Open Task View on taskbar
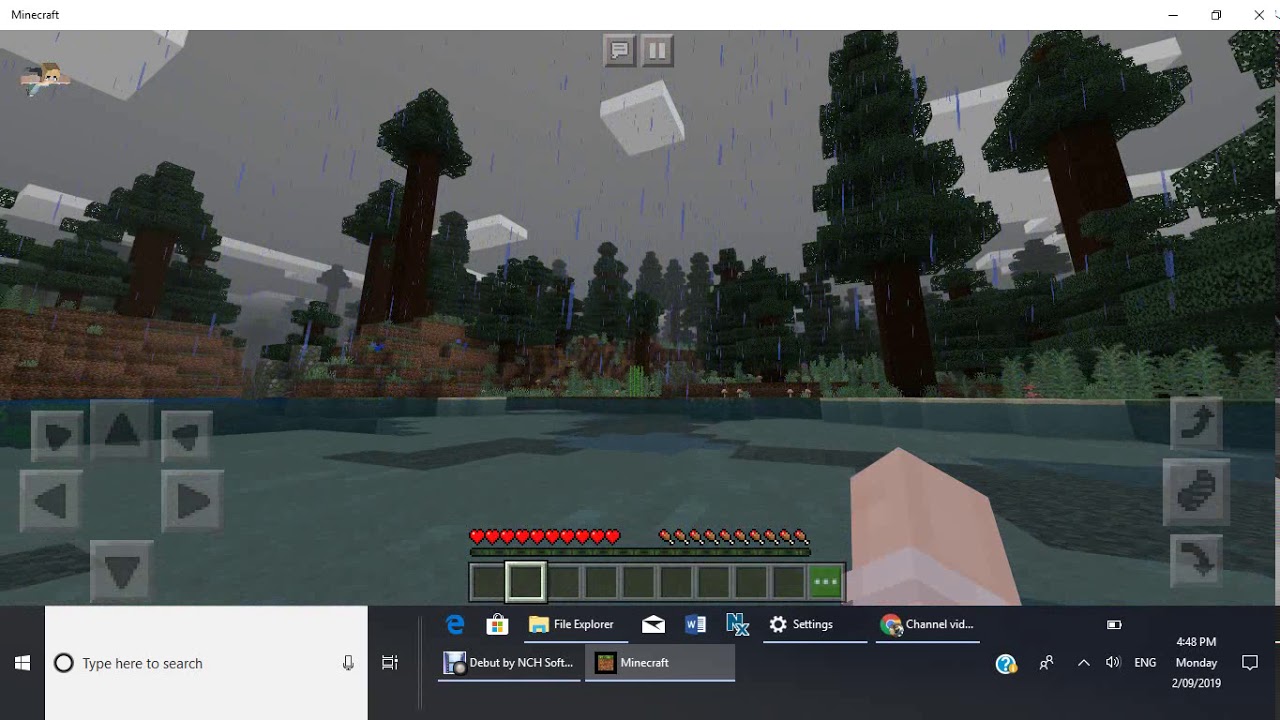 pyautogui.click(x=390, y=663)
